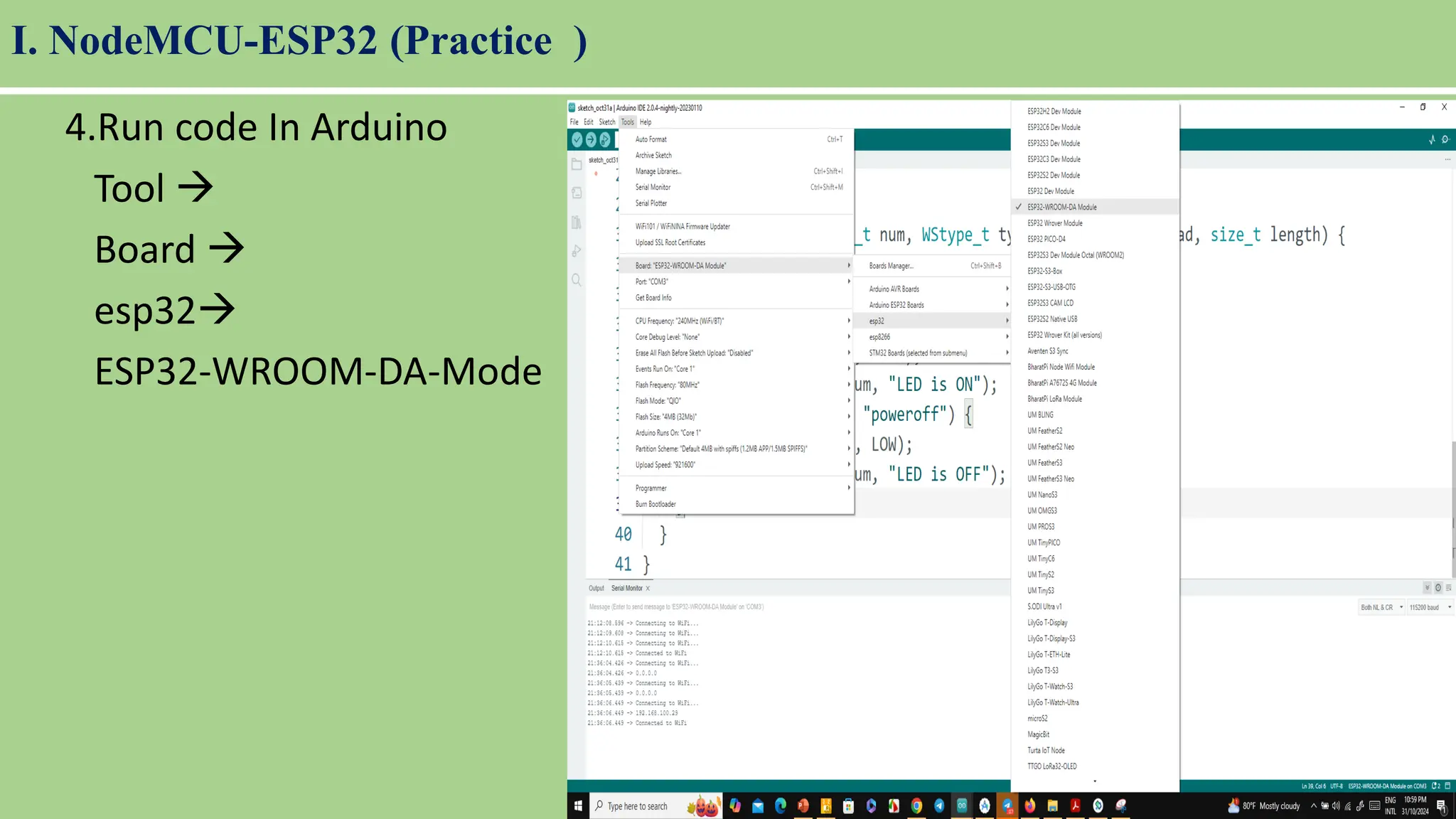Click the 80°F Mostly cloudy weather widget
This screenshot has height=819, width=1456.
click(x=1264, y=805)
